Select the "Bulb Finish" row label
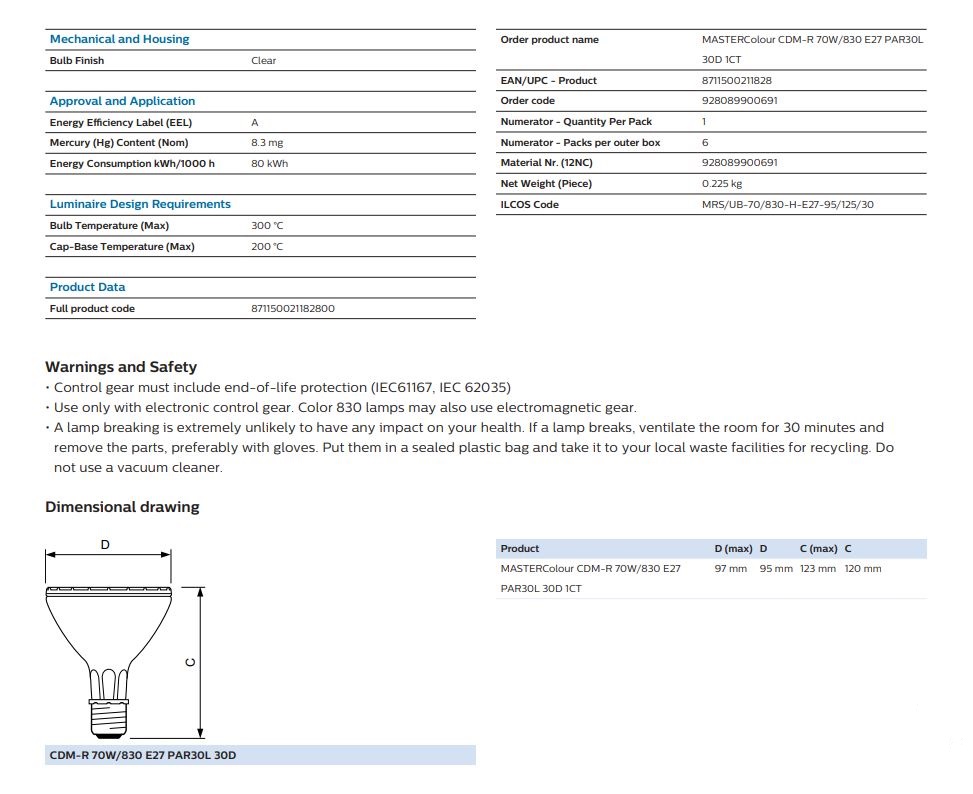The width and height of the screenshot is (973, 794). 77,61
